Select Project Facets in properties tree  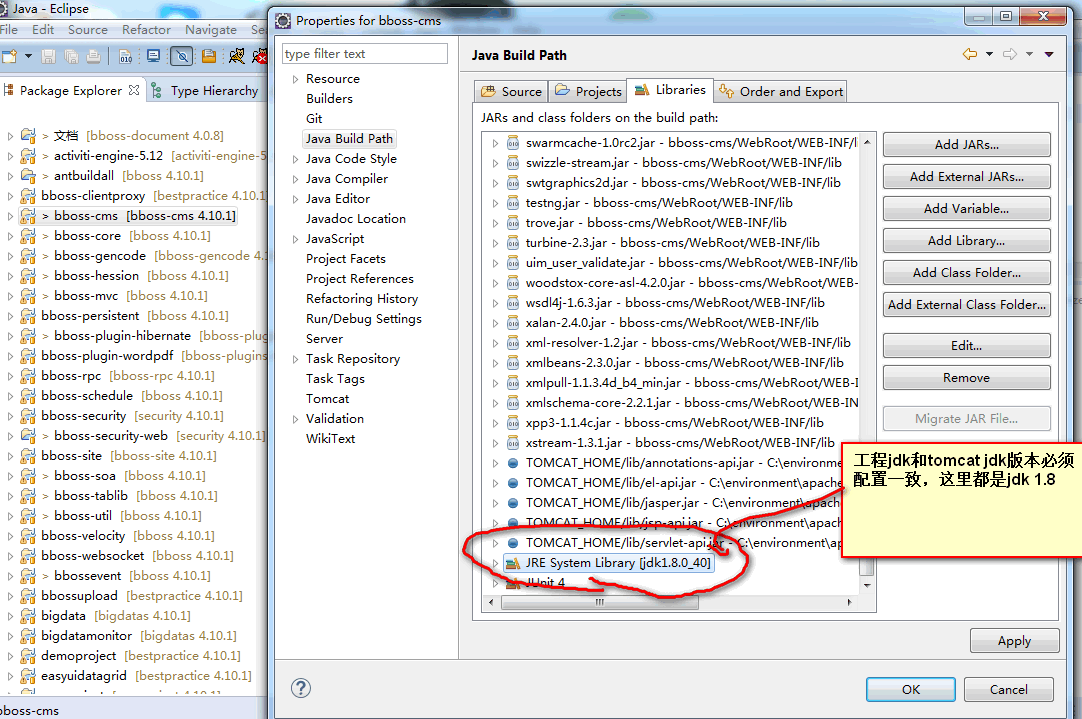pyautogui.click(x=346, y=259)
